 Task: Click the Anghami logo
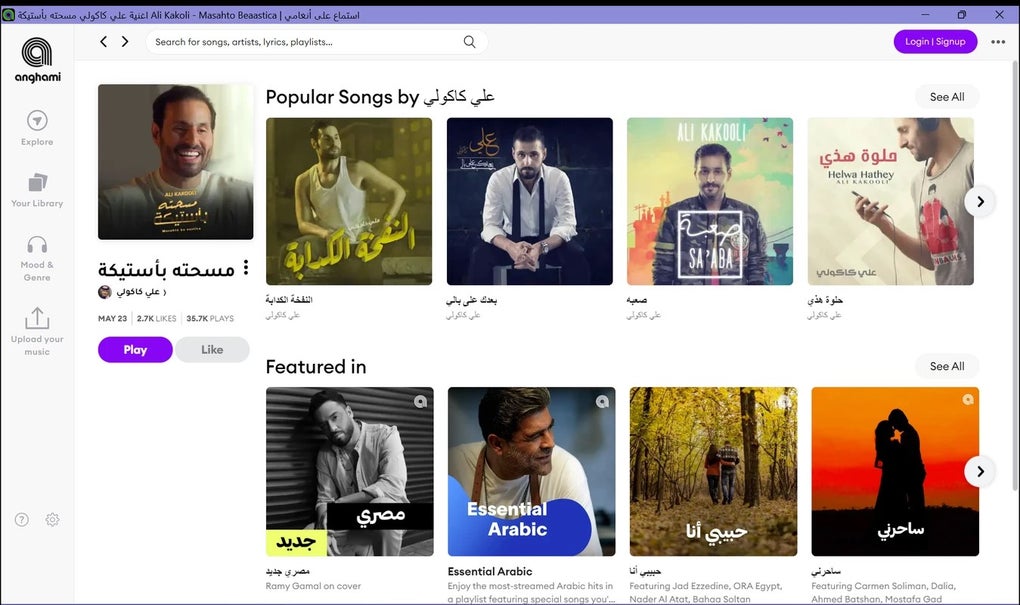click(x=35, y=57)
